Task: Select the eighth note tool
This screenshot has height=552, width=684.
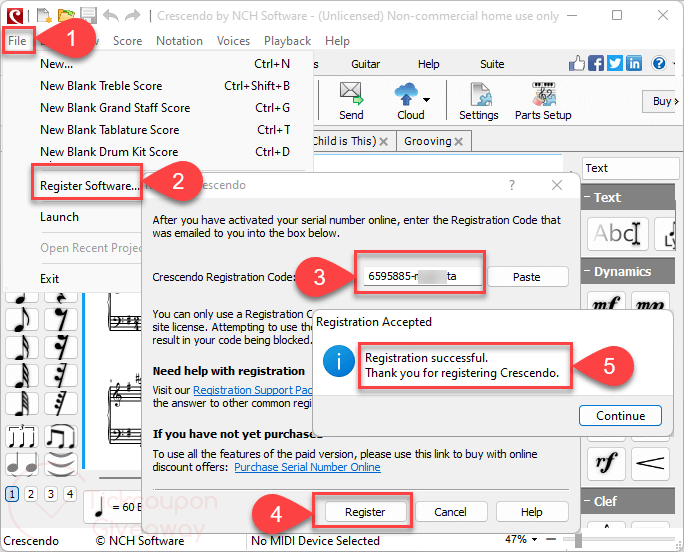Action: (22, 319)
